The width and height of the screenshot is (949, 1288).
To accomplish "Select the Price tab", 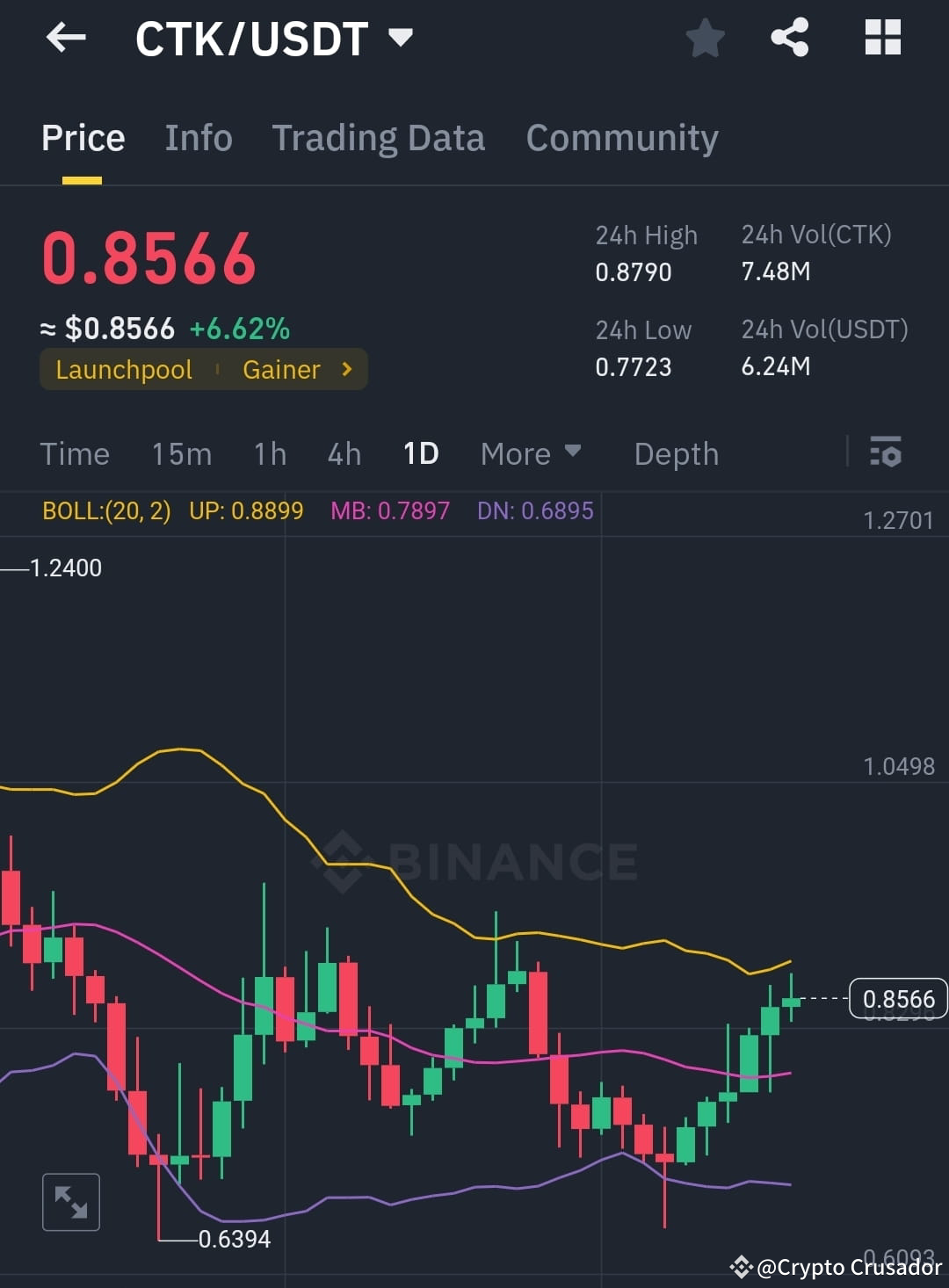I will click(83, 138).
